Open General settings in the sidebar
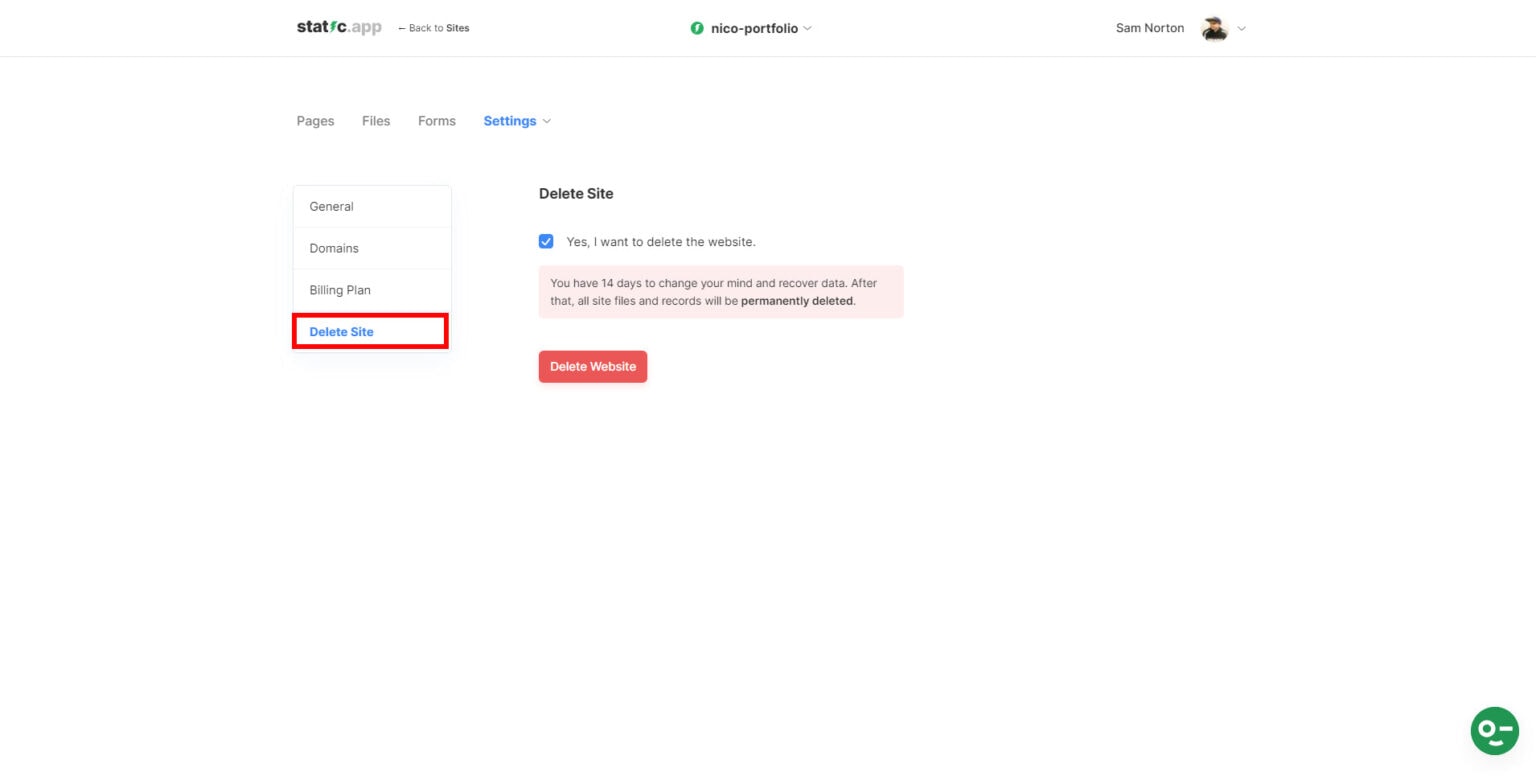The height and width of the screenshot is (776, 1536). coord(331,206)
